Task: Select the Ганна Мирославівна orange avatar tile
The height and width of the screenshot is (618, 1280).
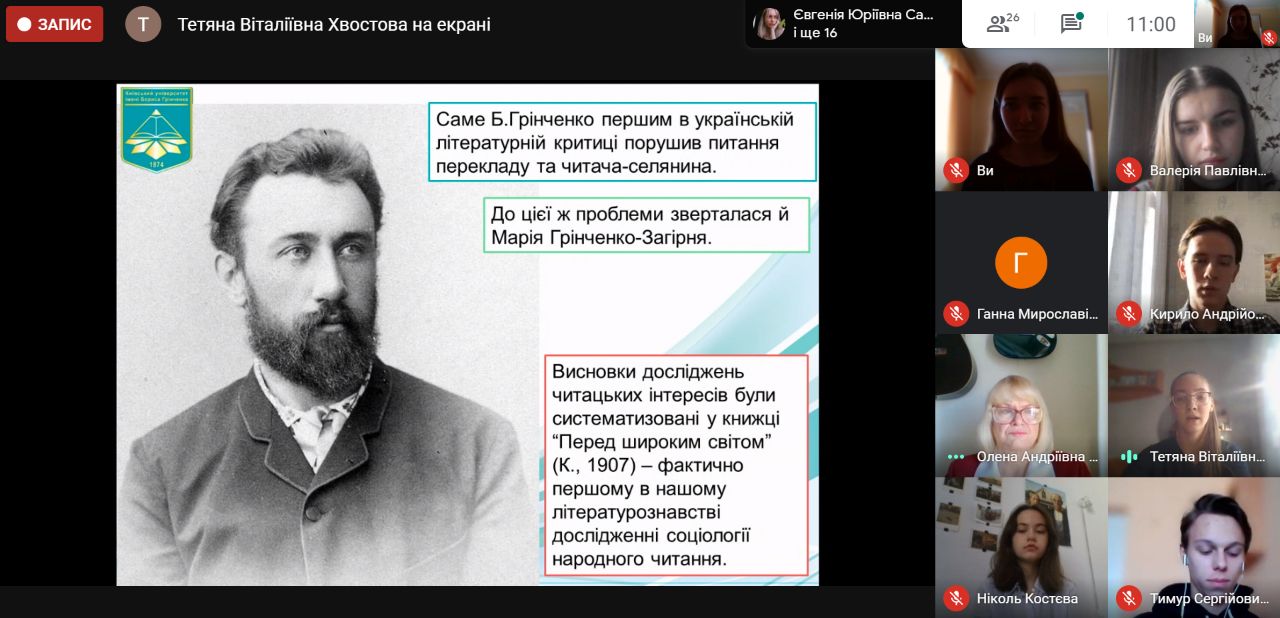Action: pos(1021,263)
